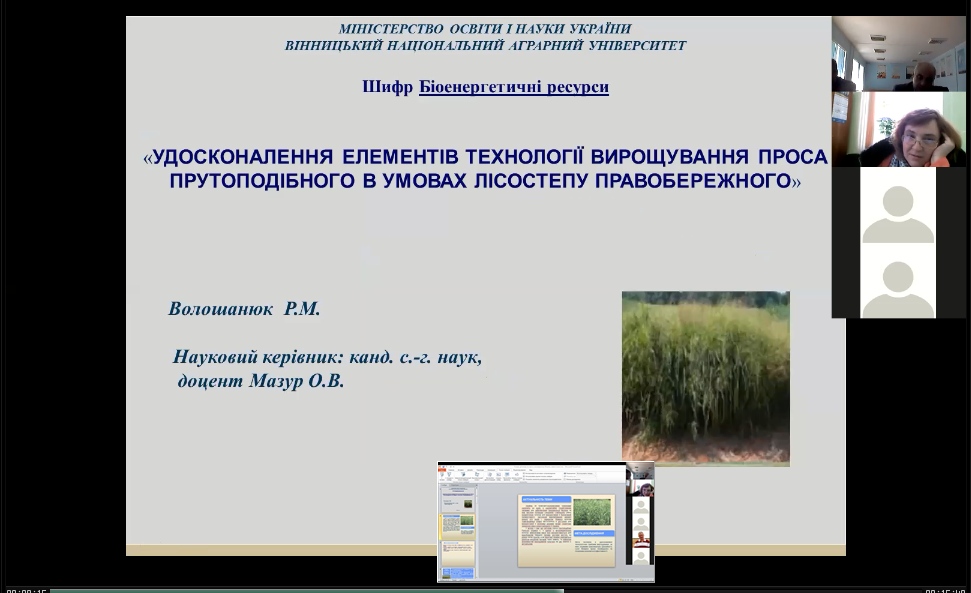Click the lower blank-avatar participant tile
Screen dimensions: 971x593
899,280
